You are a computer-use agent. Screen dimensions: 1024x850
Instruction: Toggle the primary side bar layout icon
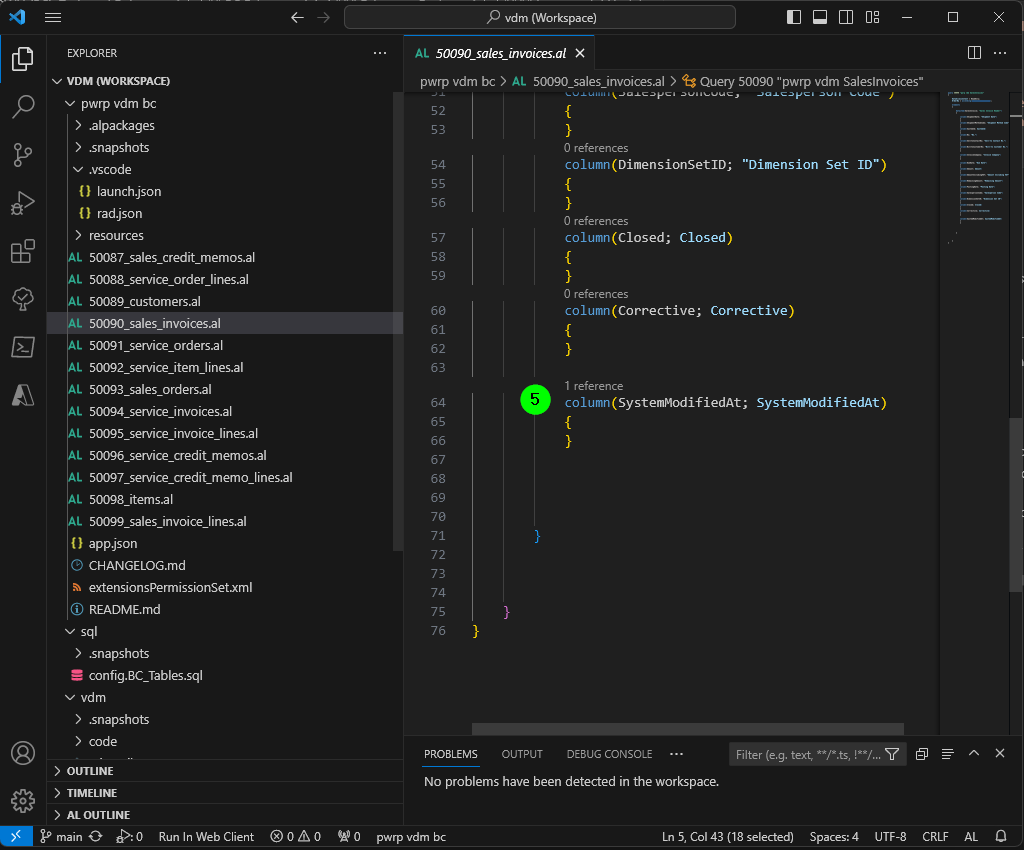click(793, 18)
